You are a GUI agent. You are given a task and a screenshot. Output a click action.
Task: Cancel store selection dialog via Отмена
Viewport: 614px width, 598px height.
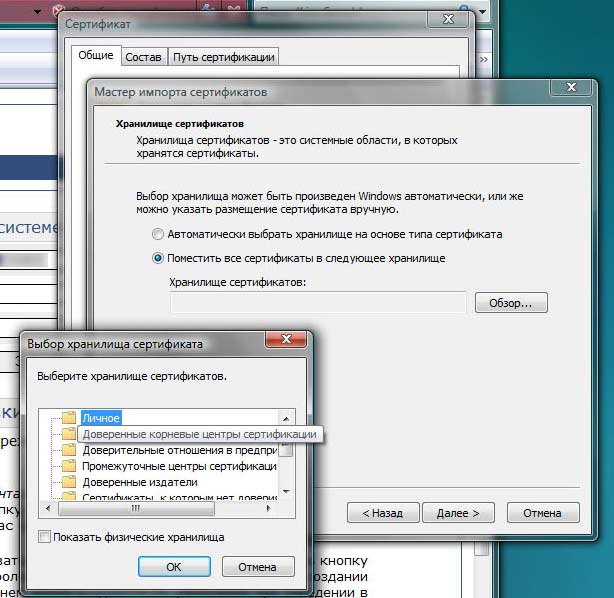(x=258, y=567)
